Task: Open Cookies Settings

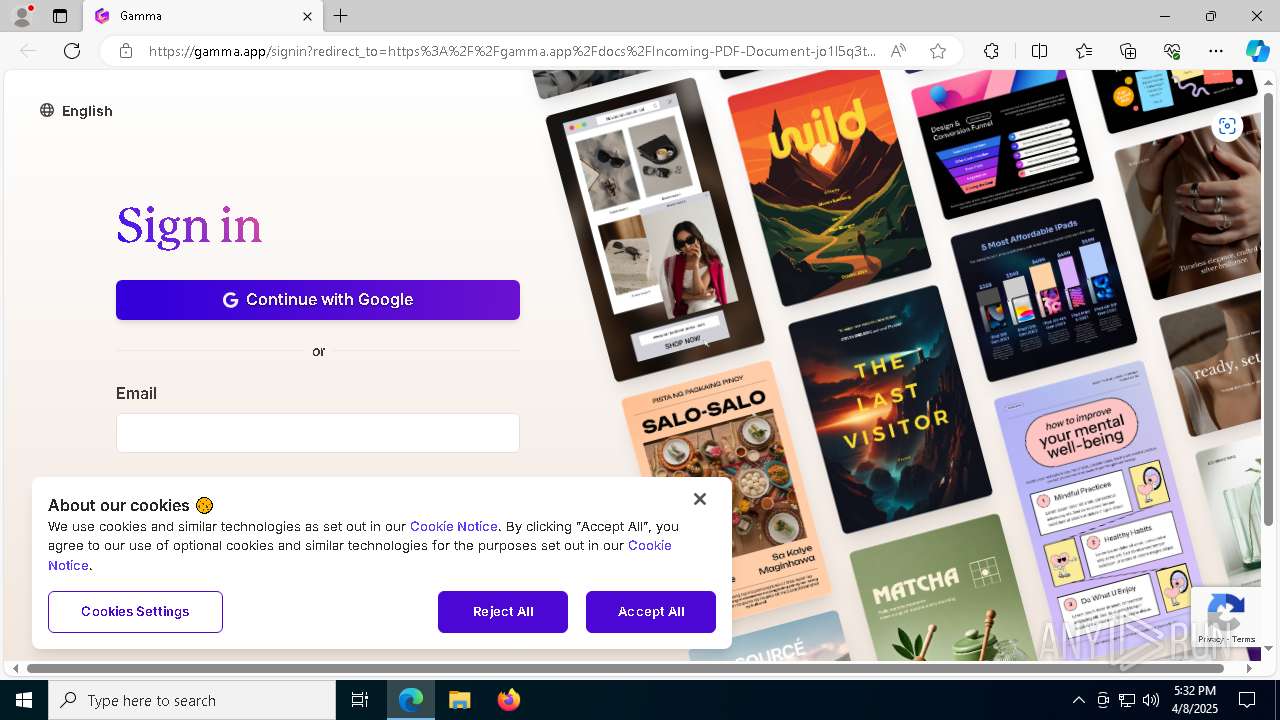Action: point(135,612)
